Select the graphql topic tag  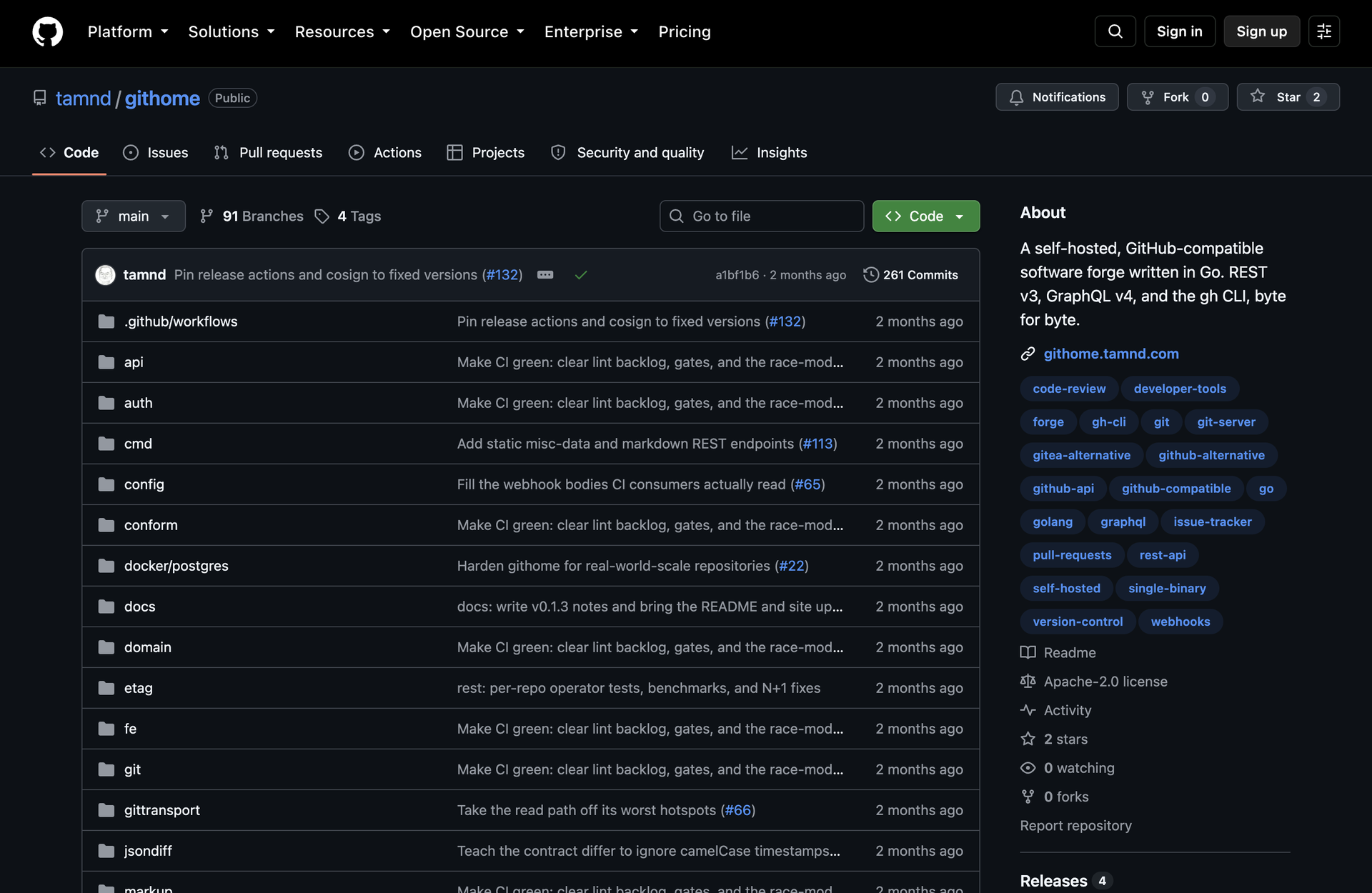1123,522
